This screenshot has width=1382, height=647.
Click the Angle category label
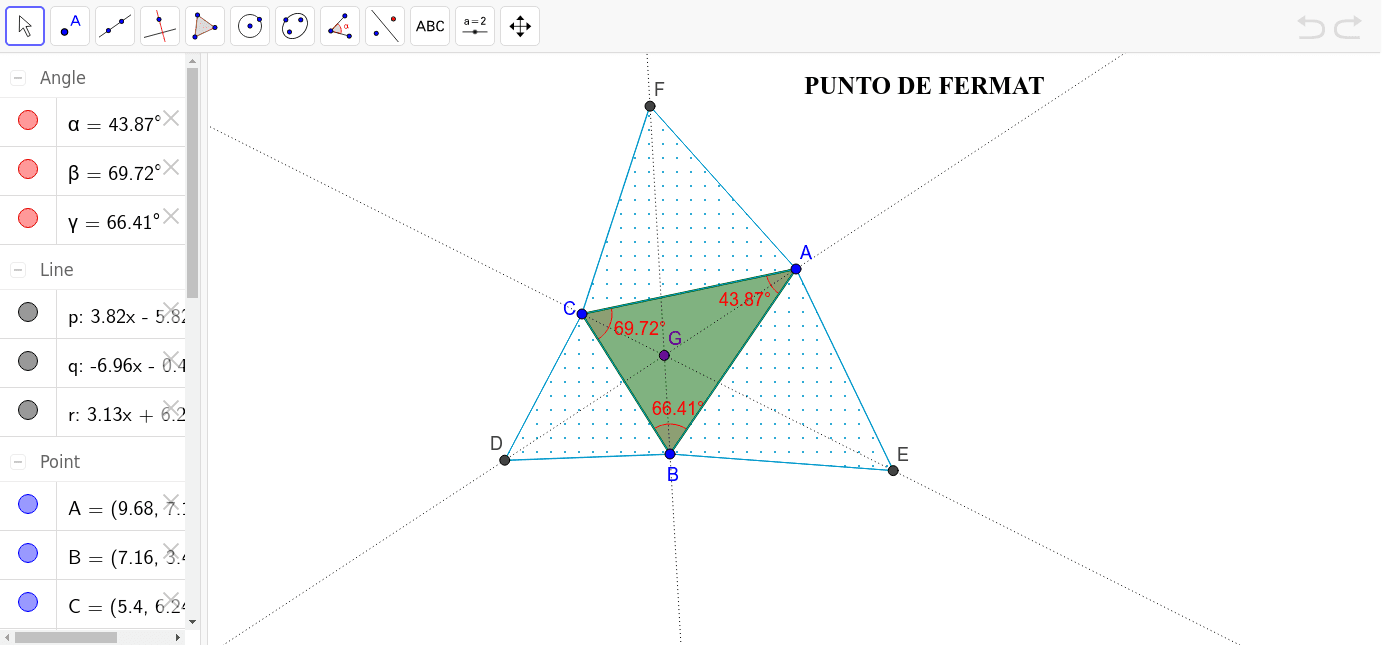point(63,78)
